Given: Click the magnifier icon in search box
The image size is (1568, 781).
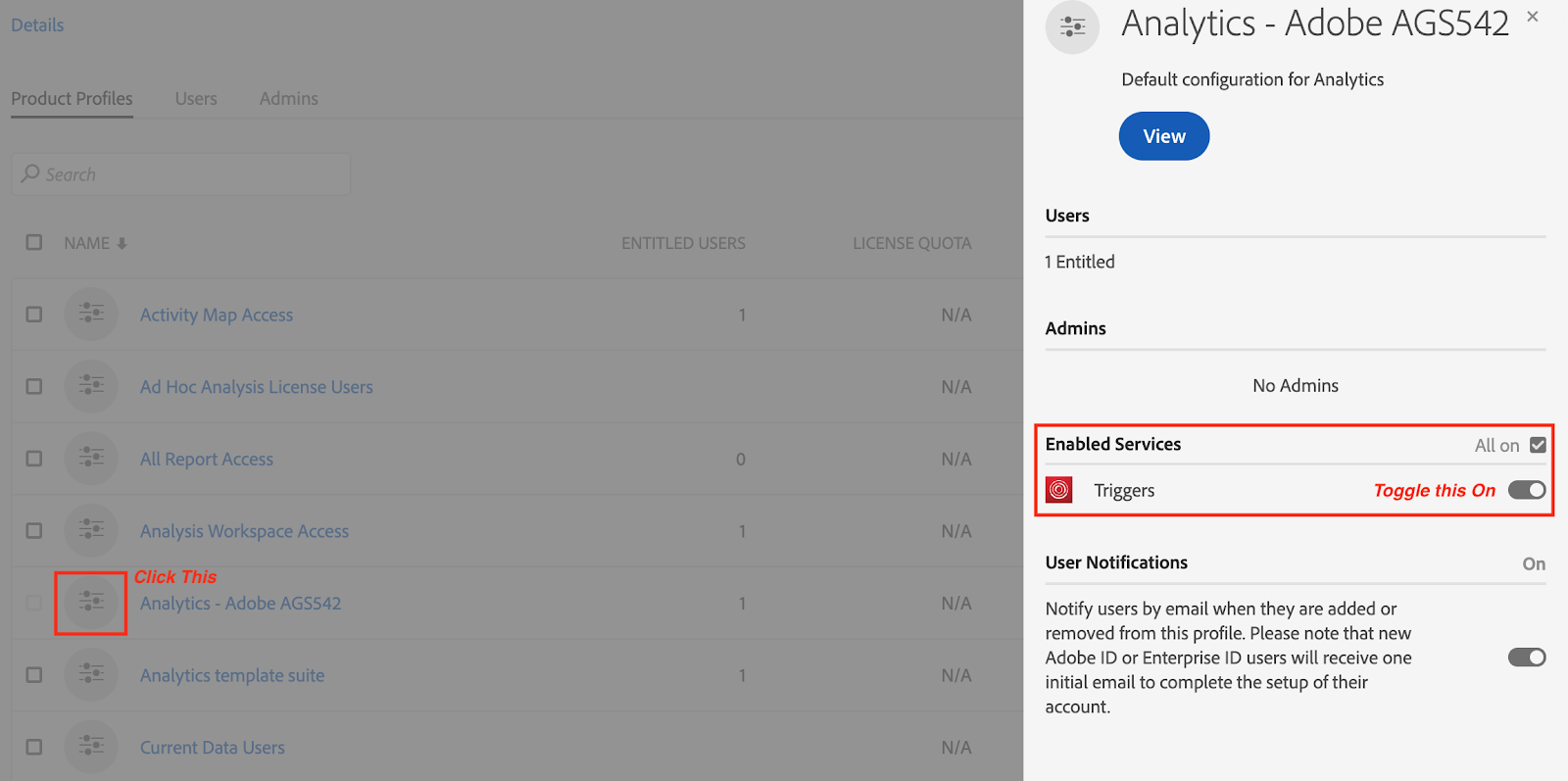Looking at the screenshot, I should point(31,173).
